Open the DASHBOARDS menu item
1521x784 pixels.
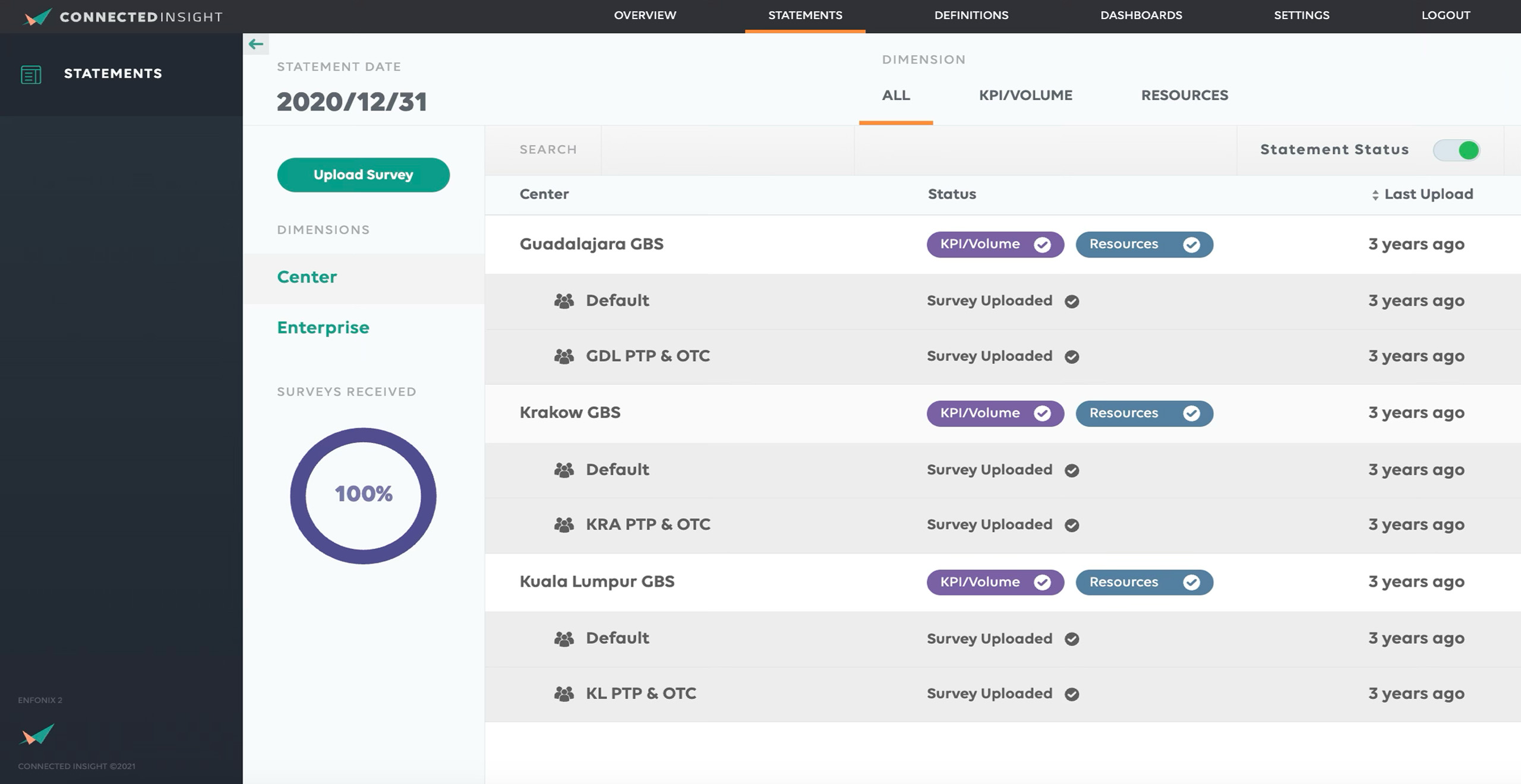tap(1141, 15)
